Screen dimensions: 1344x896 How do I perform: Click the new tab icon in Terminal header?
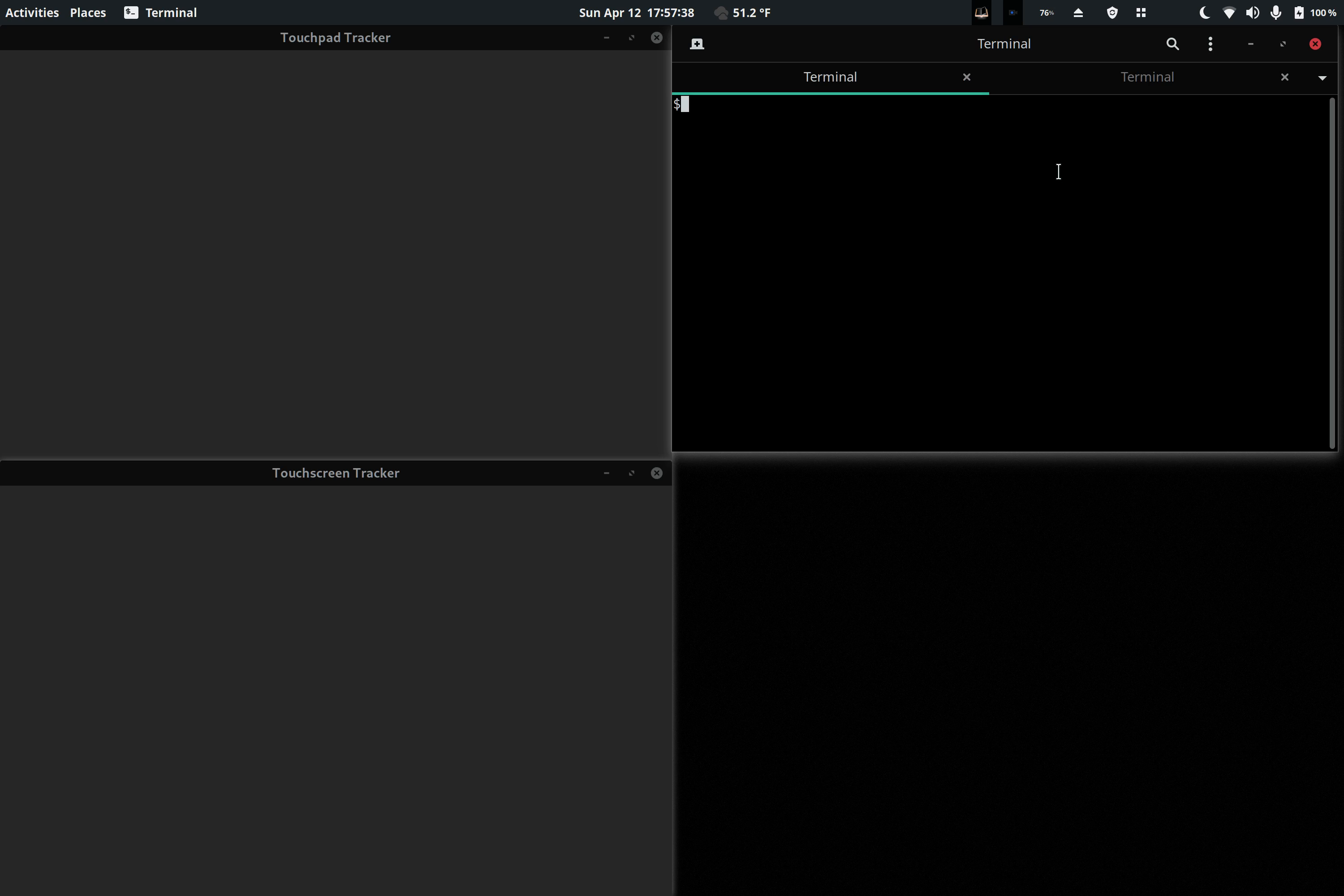[x=697, y=44]
